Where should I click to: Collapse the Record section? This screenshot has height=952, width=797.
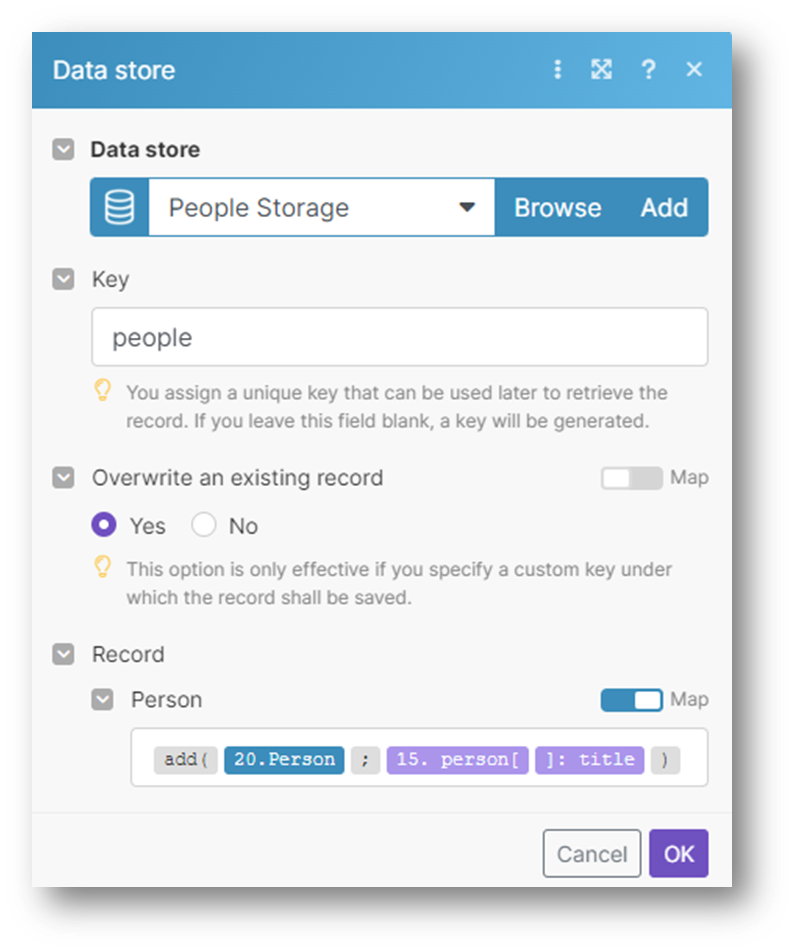click(64, 655)
